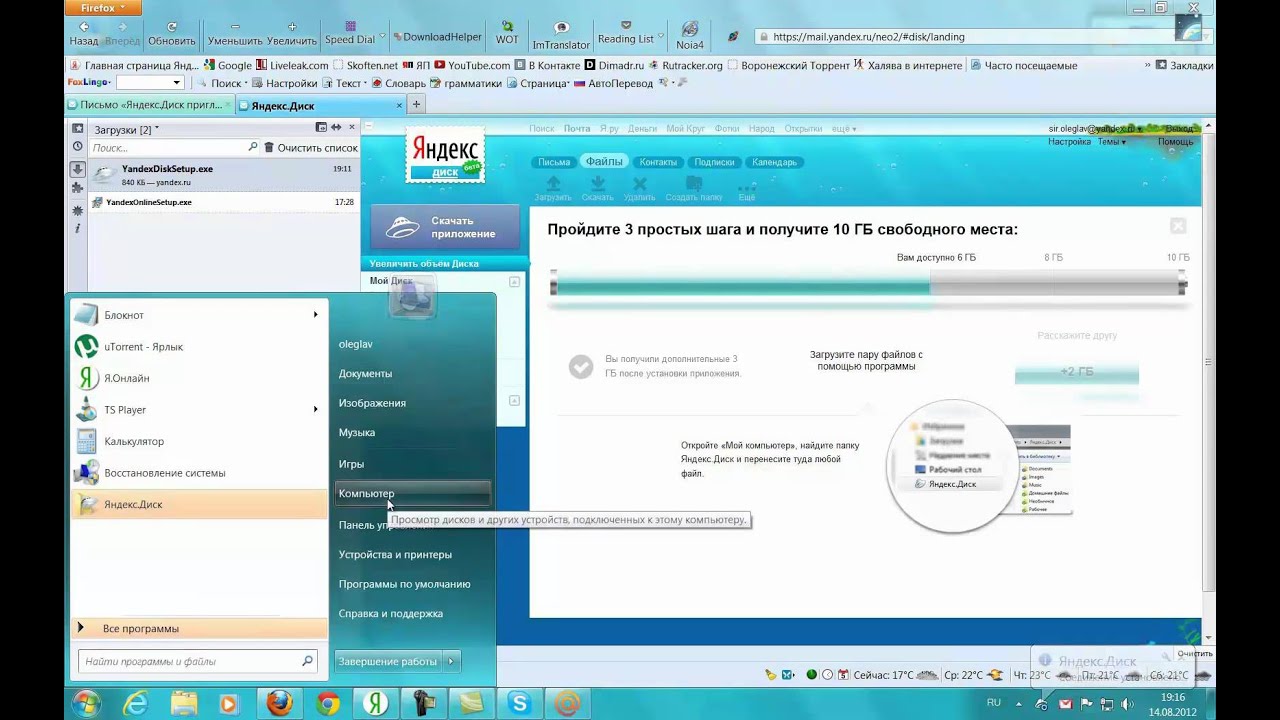1280x720 pixels.
Task: Open the Rutracker.org bookmark
Action: point(684,65)
